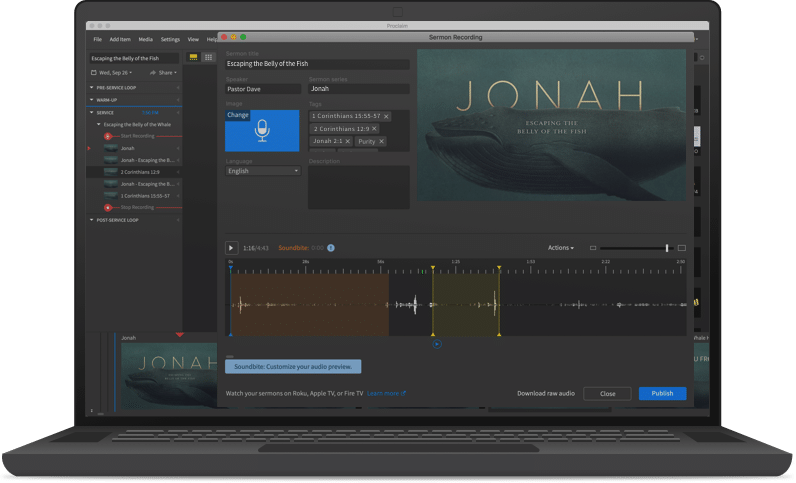The image size is (796, 483).
Task: Remove the 1 Corinthians 15:55-57 tag
Action: 386,116
